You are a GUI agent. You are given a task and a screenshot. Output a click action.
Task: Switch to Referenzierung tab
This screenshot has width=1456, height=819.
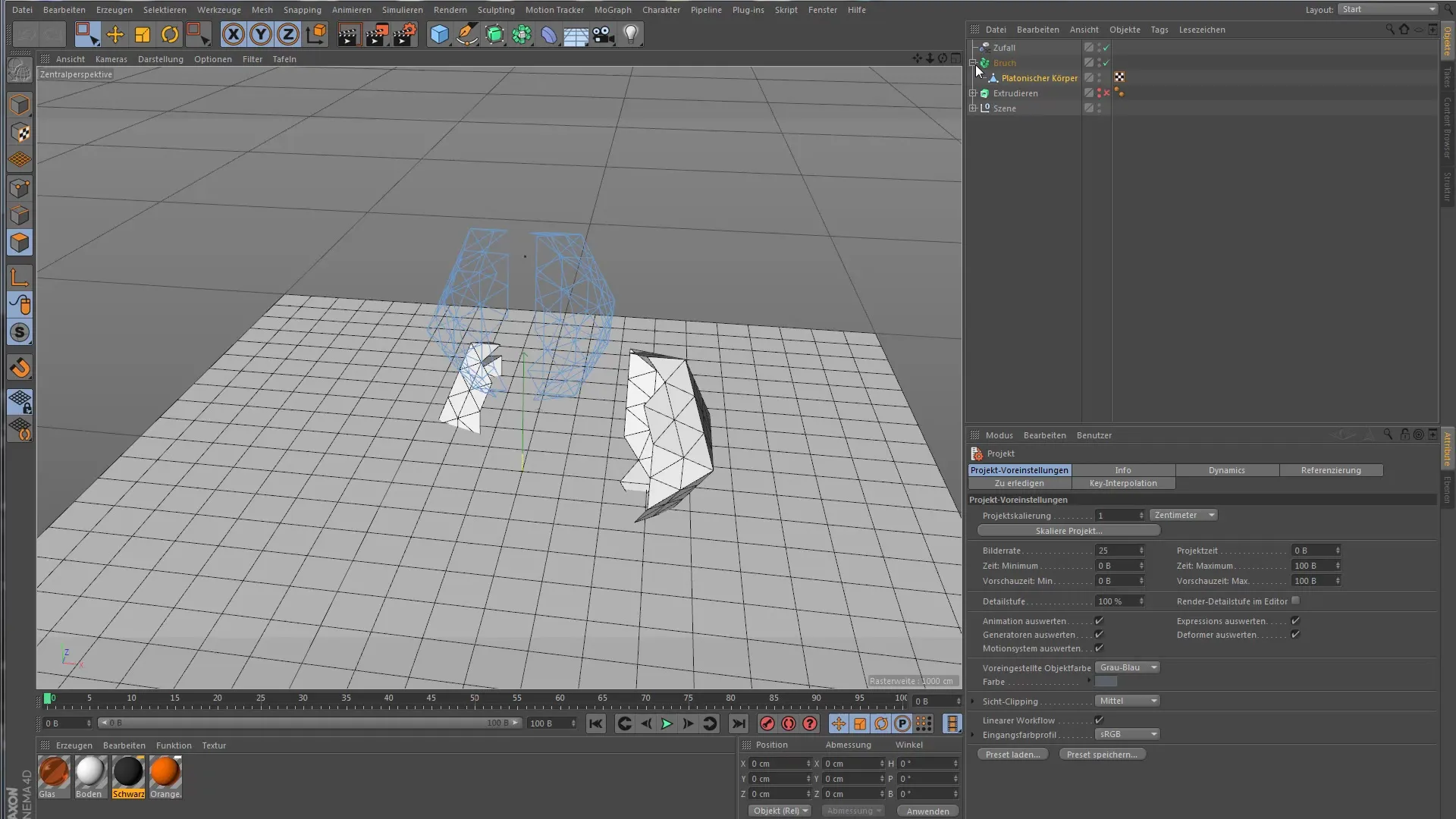(1331, 470)
